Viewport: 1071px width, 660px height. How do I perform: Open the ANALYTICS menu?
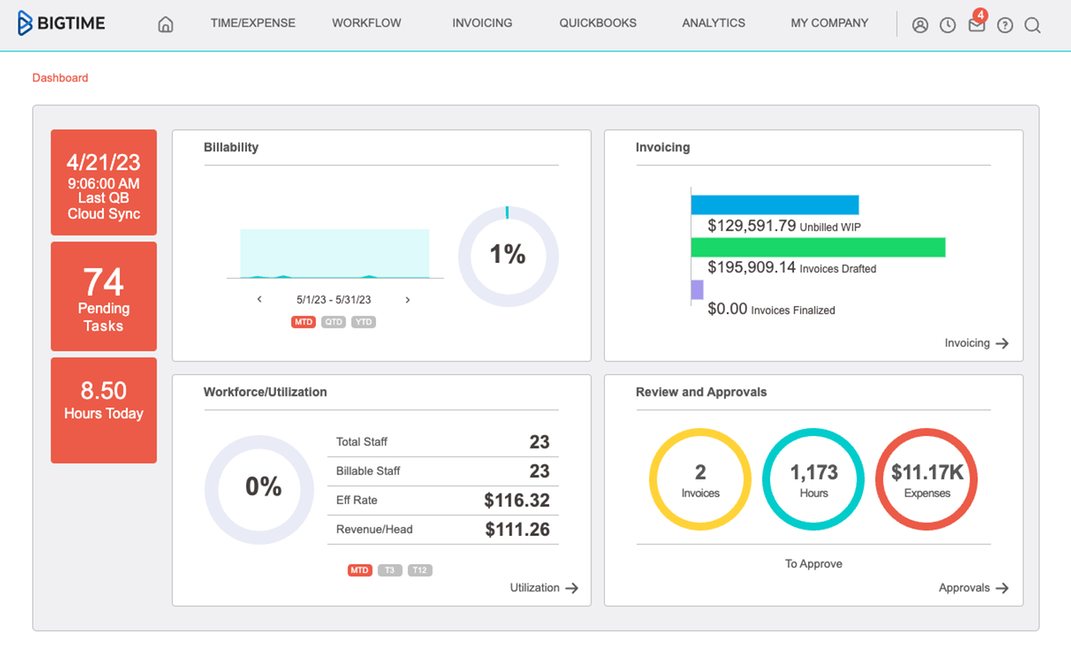714,23
